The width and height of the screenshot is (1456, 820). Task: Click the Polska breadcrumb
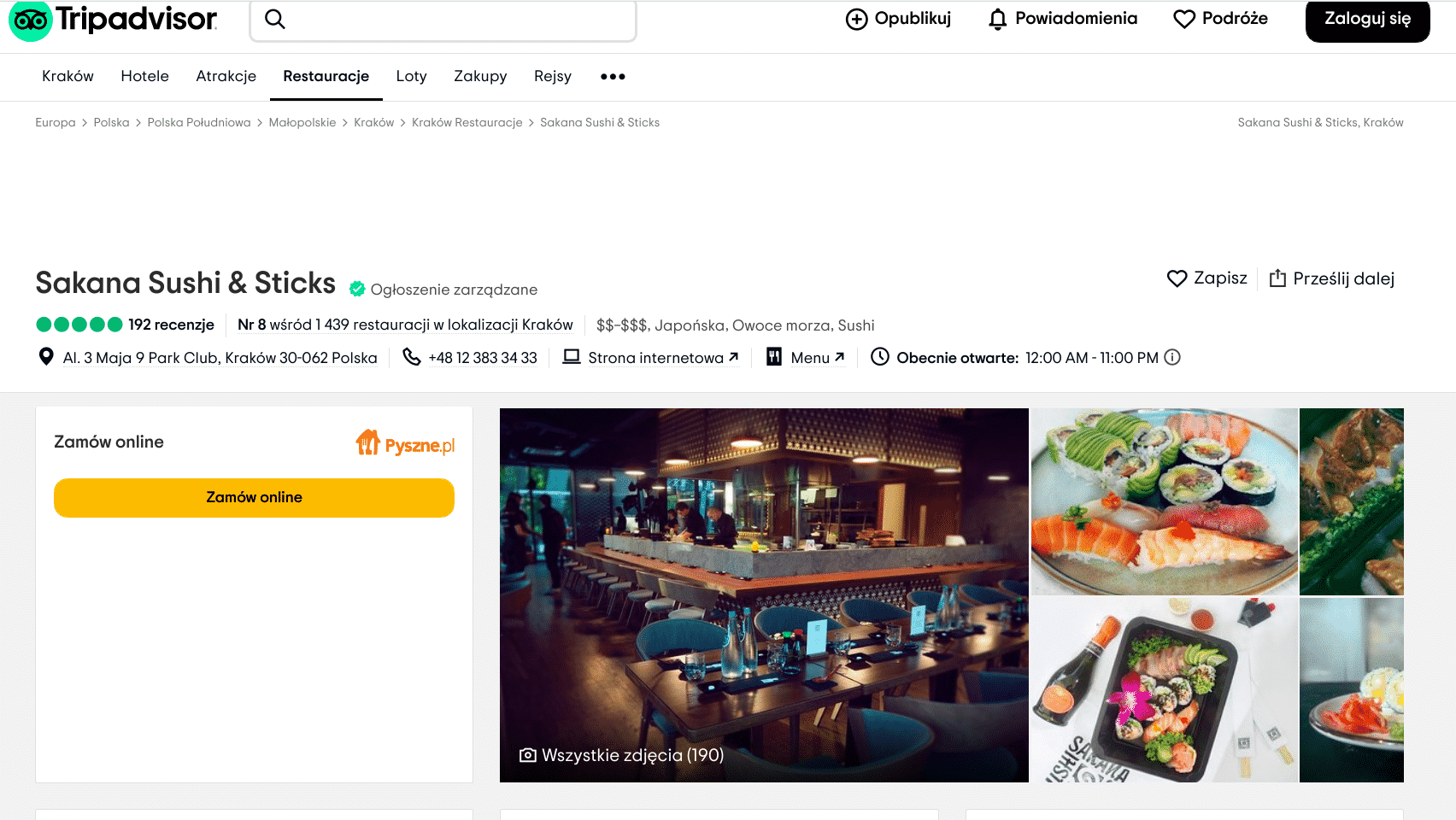111,123
